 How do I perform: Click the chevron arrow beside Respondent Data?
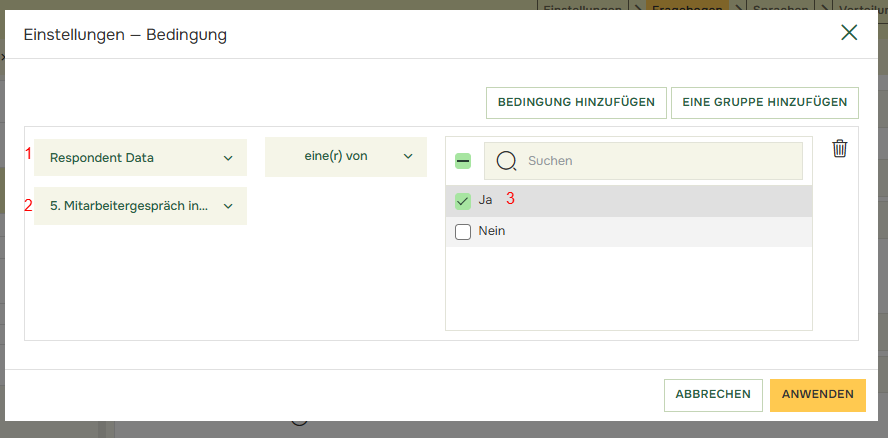pyautogui.click(x=228, y=158)
